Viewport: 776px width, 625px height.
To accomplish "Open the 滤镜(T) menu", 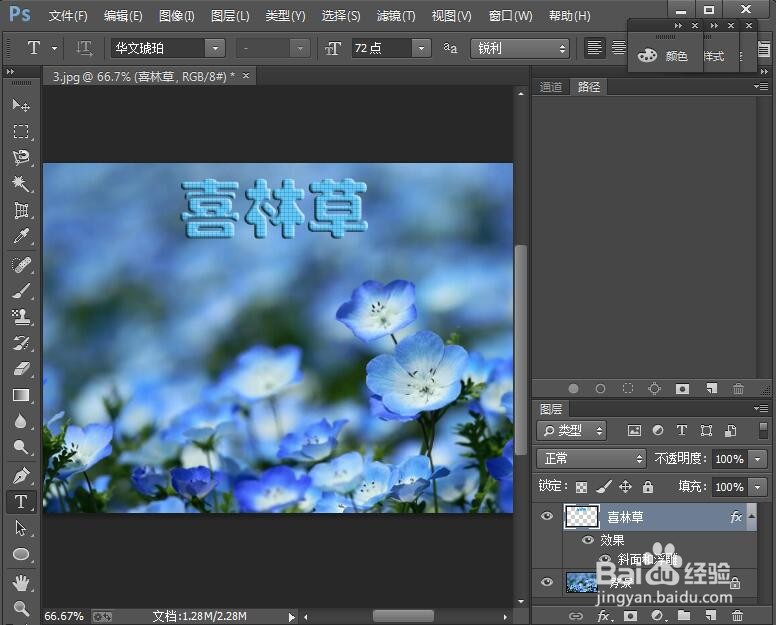I will click(396, 16).
